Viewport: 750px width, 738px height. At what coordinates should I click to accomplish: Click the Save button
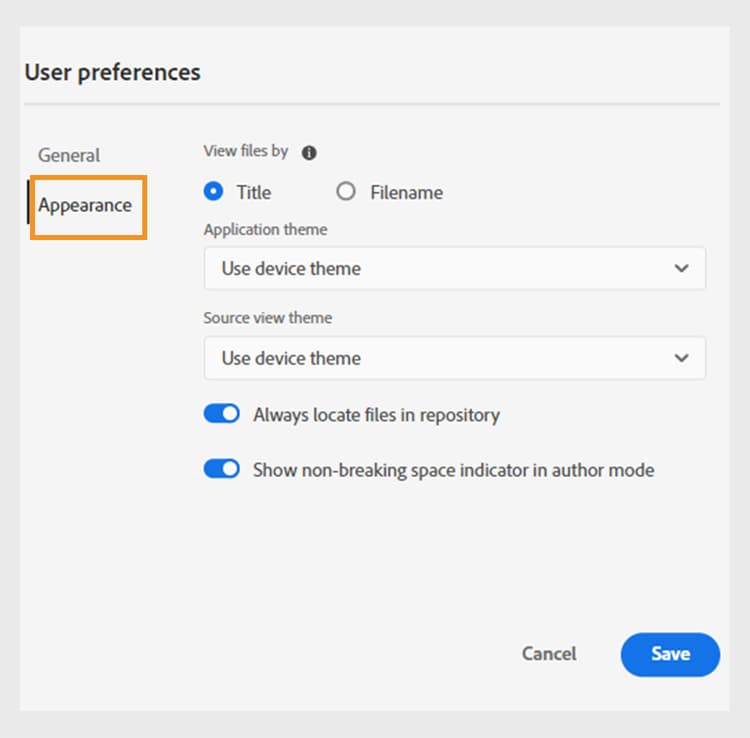(670, 654)
